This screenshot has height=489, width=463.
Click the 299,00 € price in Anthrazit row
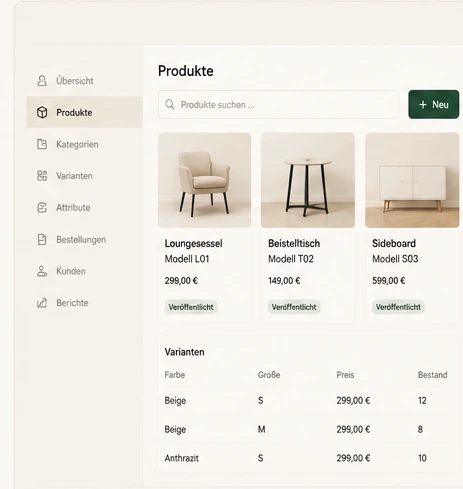(353, 458)
